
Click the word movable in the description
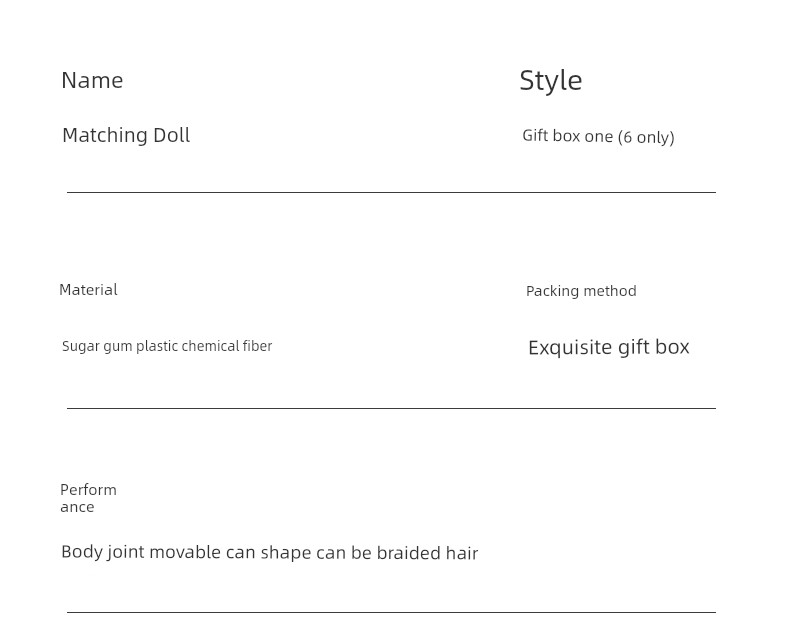[x=185, y=552]
